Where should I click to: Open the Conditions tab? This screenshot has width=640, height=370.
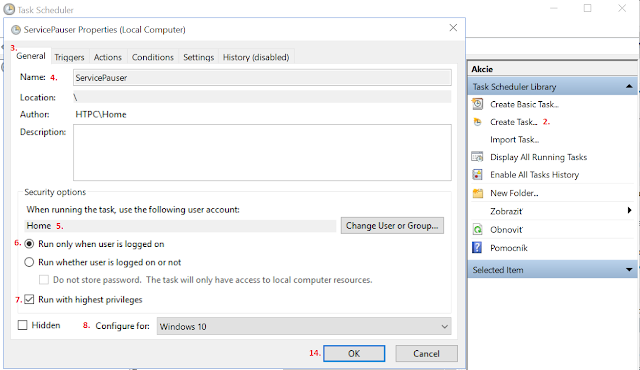coord(153,57)
